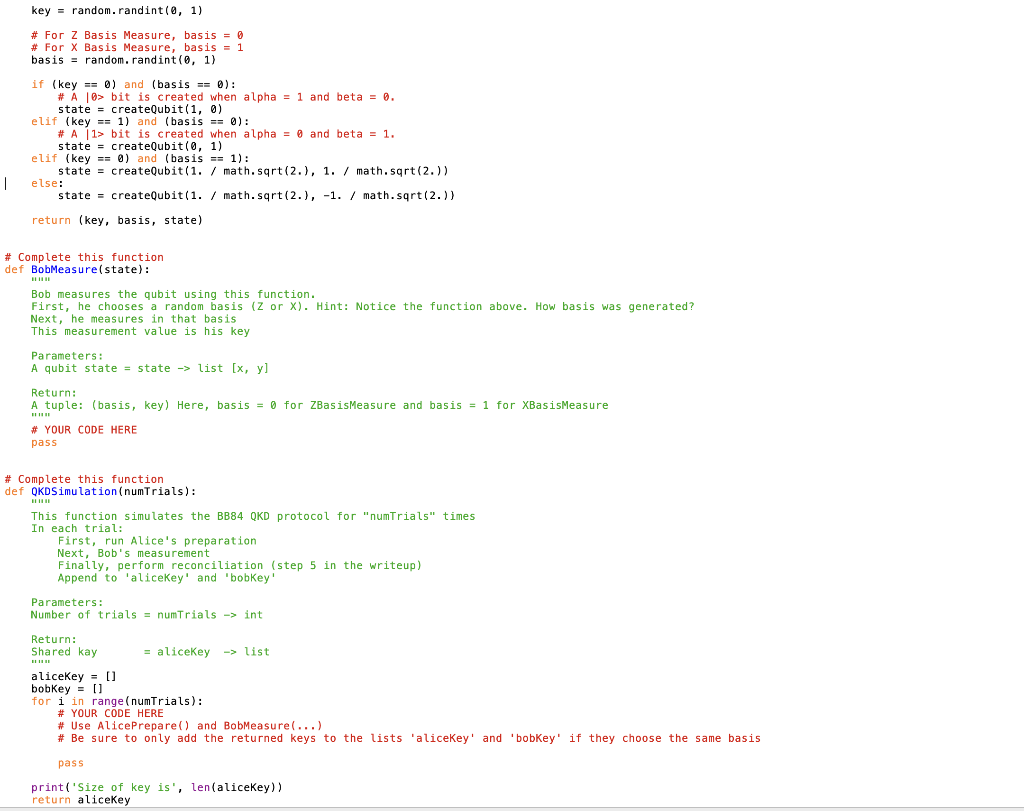Click the pass statement inside the for loop
The image size is (1024, 811).
[x=70, y=762]
